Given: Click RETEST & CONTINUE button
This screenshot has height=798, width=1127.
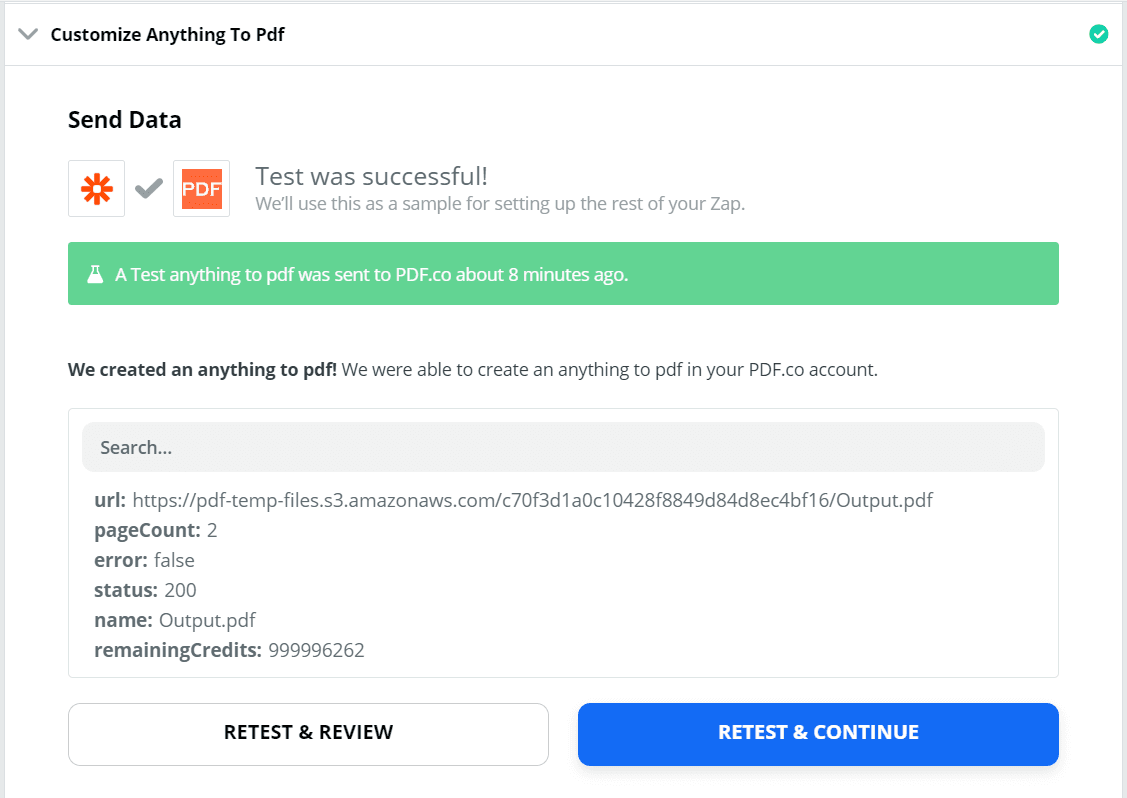Looking at the screenshot, I should tap(817, 733).
